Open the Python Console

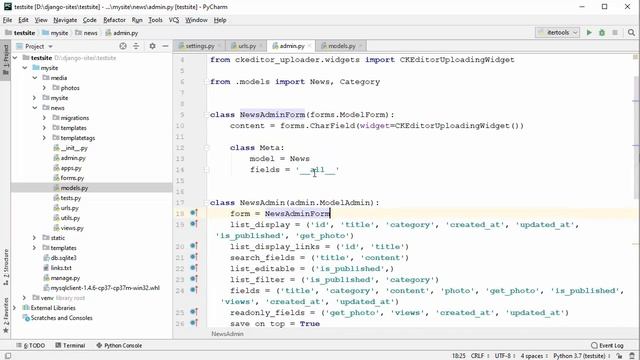point(119,345)
